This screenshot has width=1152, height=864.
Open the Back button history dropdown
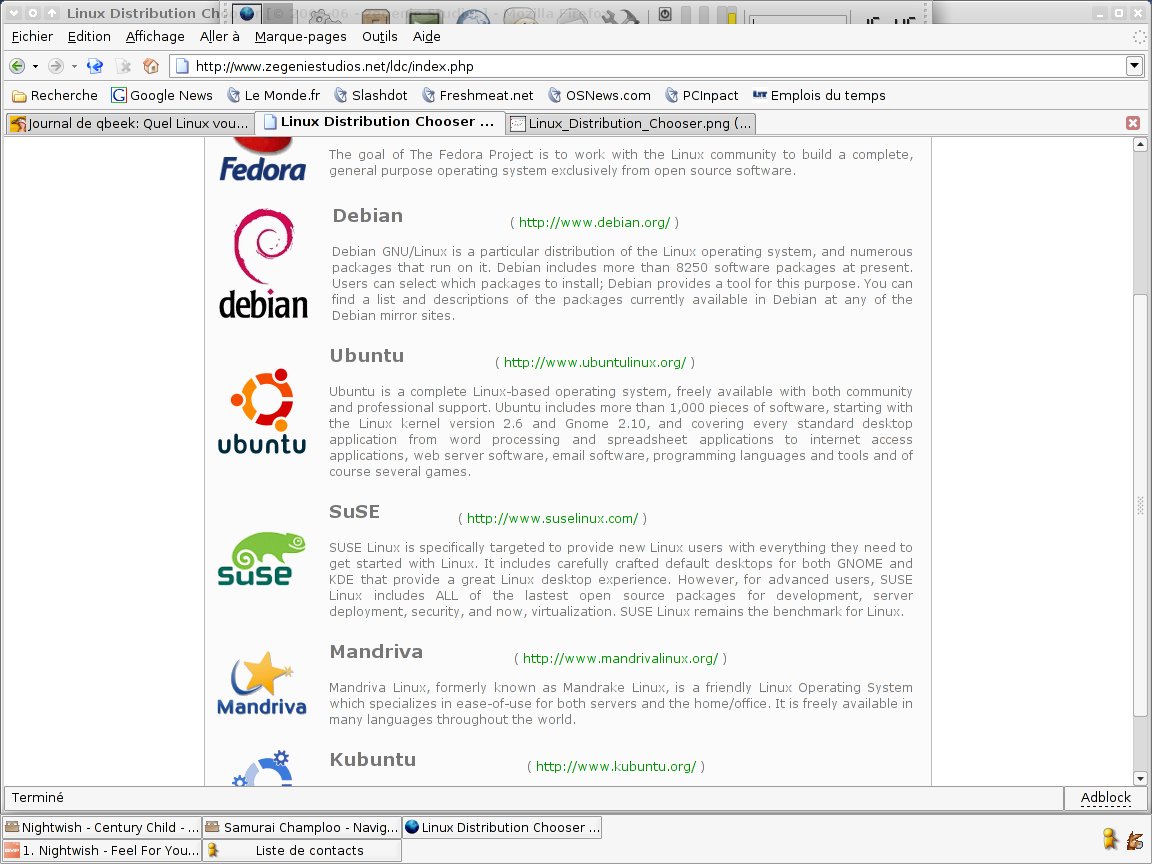tap(35, 66)
